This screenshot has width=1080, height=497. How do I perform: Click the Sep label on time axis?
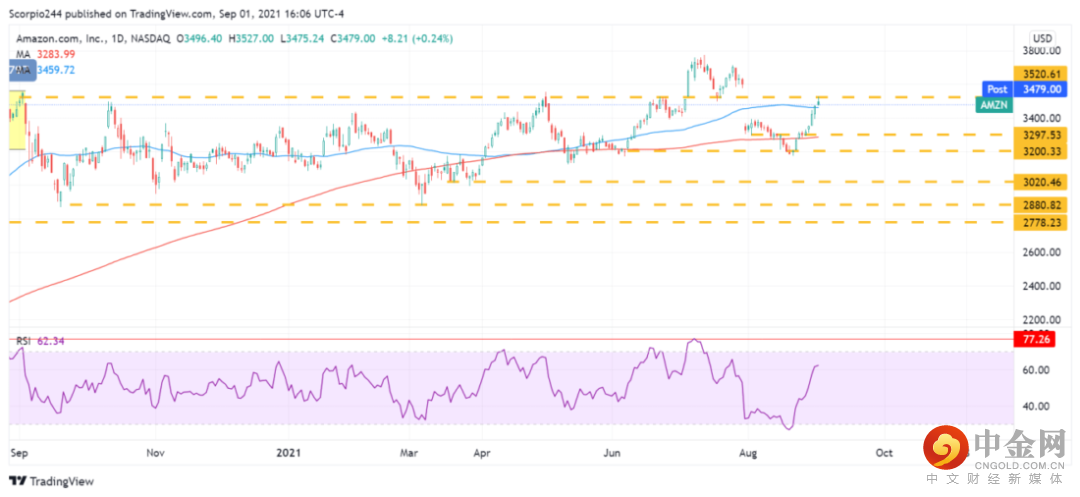21,454
